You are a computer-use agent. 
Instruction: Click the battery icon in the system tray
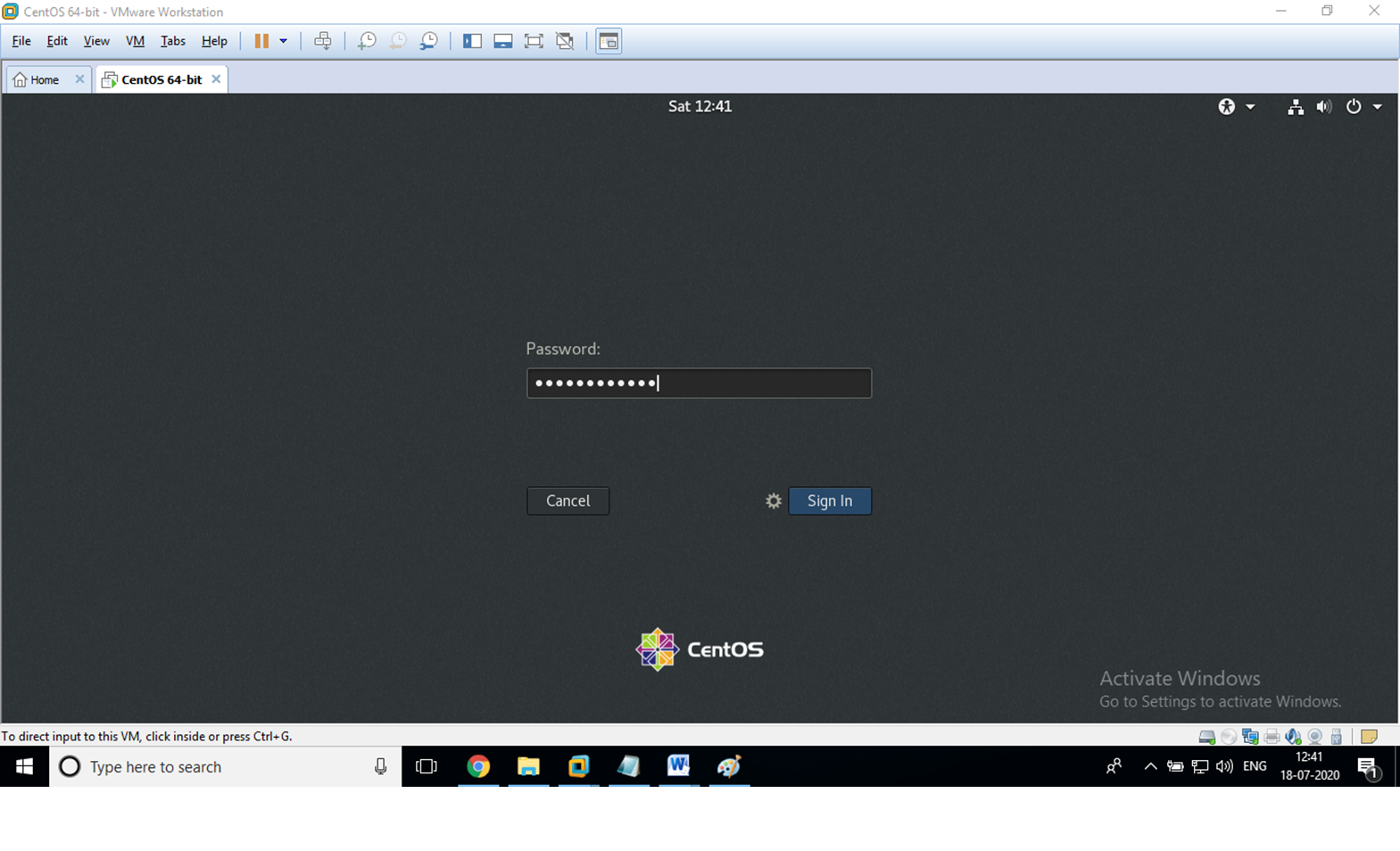(1175, 766)
